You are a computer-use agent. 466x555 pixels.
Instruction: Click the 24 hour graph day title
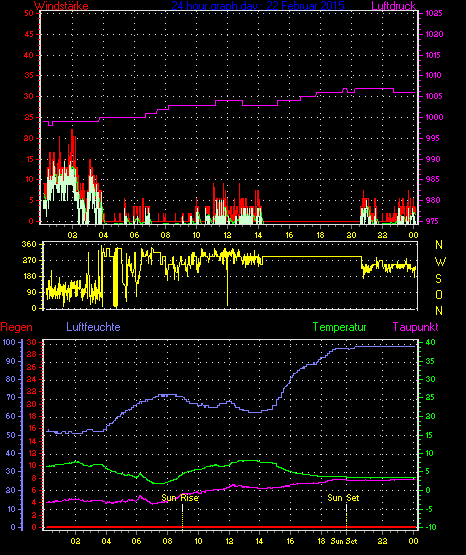[x=258, y=6]
